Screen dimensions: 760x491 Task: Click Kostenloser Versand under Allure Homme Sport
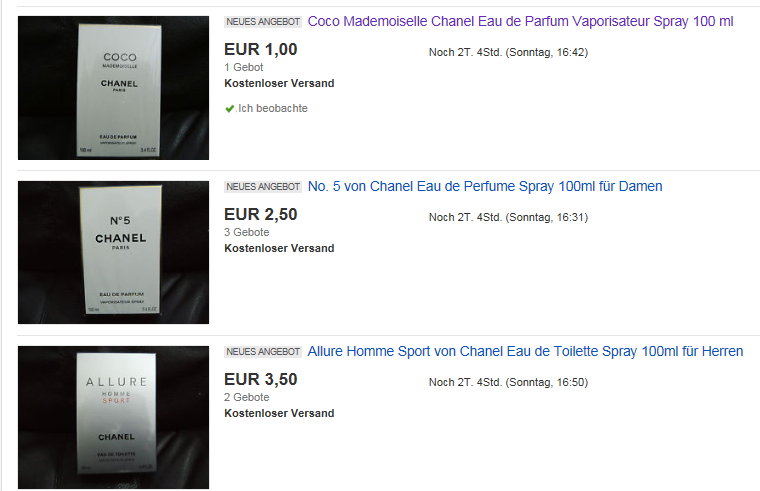pyautogui.click(x=279, y=413)
